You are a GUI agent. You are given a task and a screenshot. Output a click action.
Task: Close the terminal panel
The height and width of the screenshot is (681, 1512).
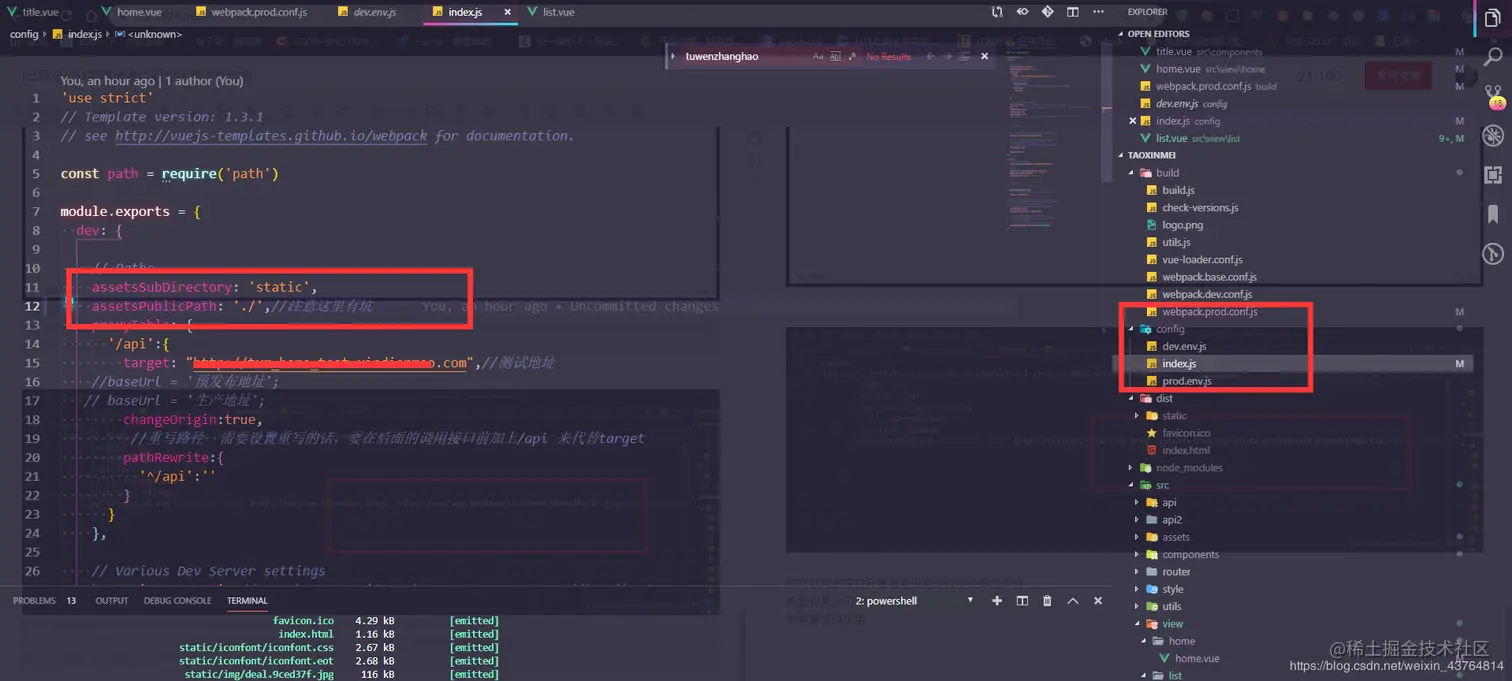[x=1098, y=601]
